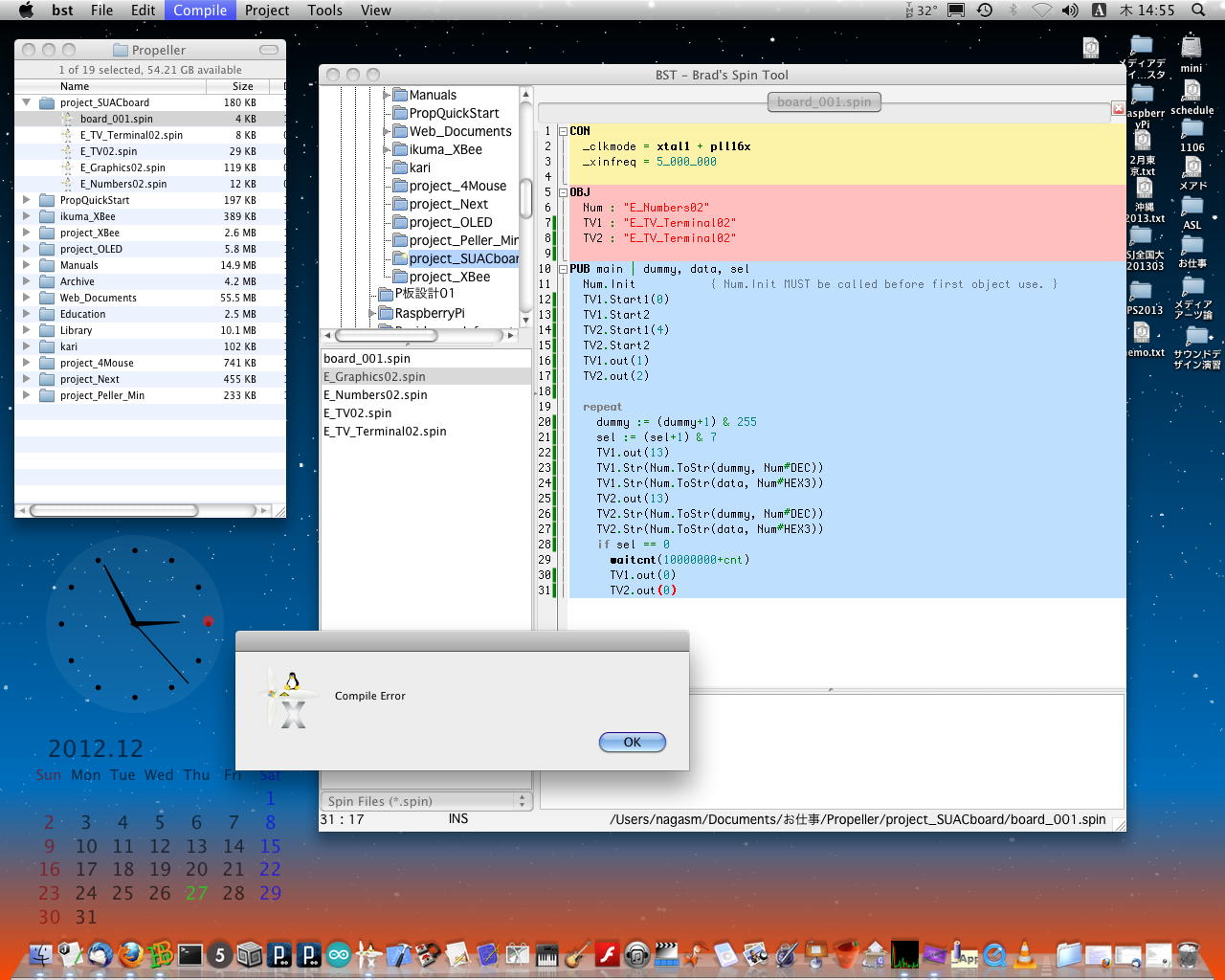The image size is (1225, 980).
Task: Select project_OLED folder in BST directory tree
Action: pos(450,222)
